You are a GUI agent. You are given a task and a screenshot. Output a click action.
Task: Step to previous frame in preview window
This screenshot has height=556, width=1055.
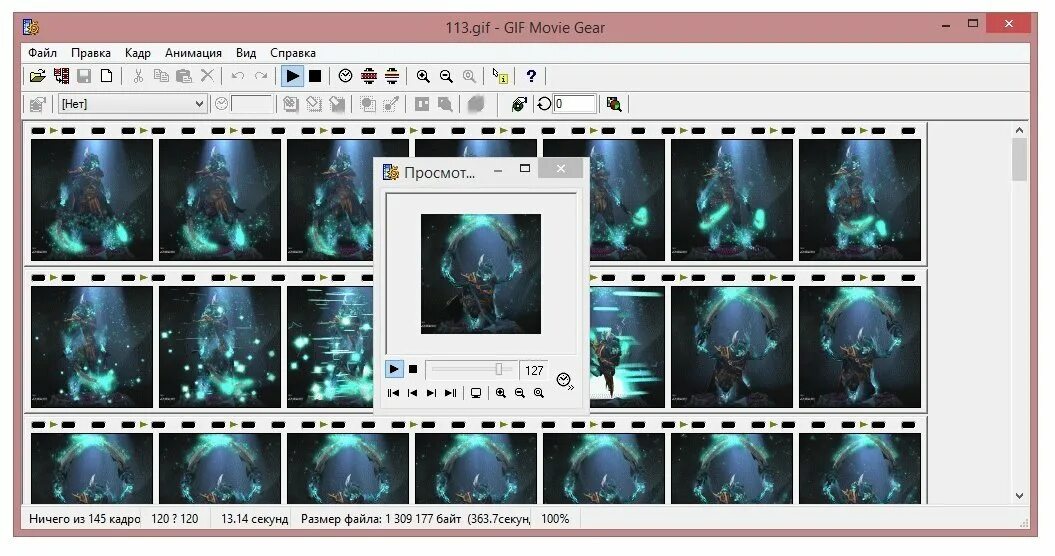pos(412,393)
